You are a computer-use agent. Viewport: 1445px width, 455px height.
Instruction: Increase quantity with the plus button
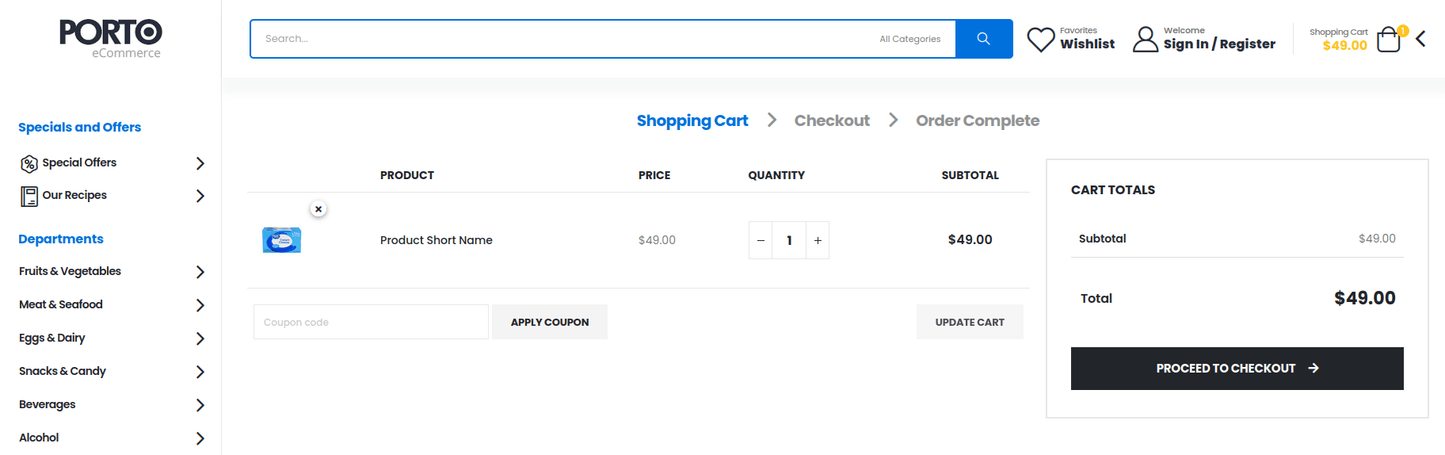[x=817, y=240]
